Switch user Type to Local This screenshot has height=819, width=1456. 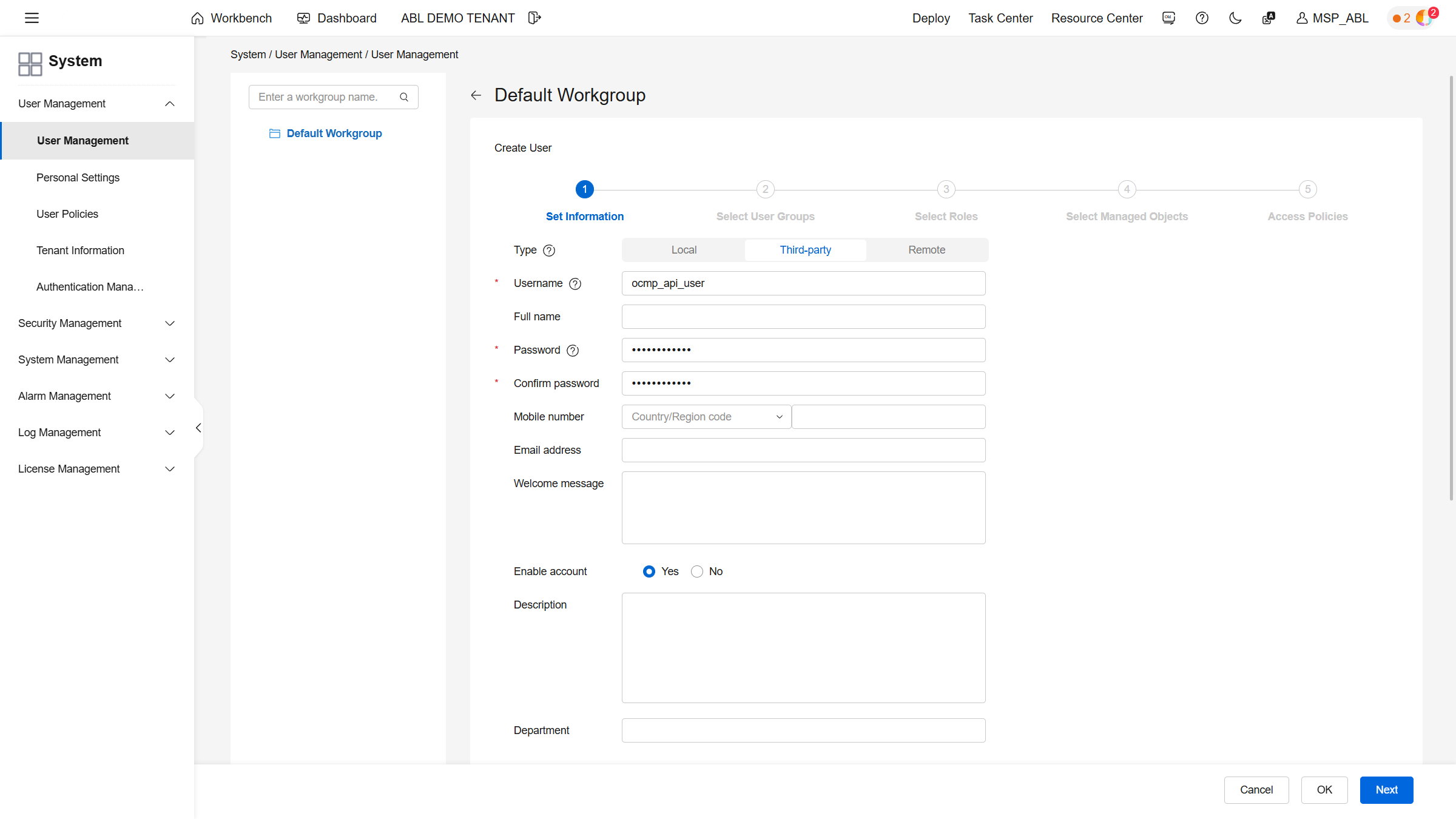pos(684,250)
